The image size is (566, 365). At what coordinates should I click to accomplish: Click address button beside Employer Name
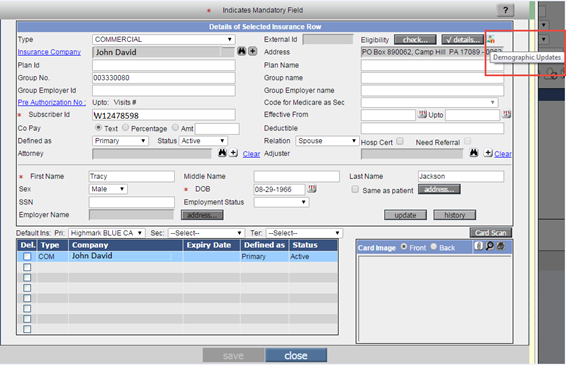(x=202, y=215)
